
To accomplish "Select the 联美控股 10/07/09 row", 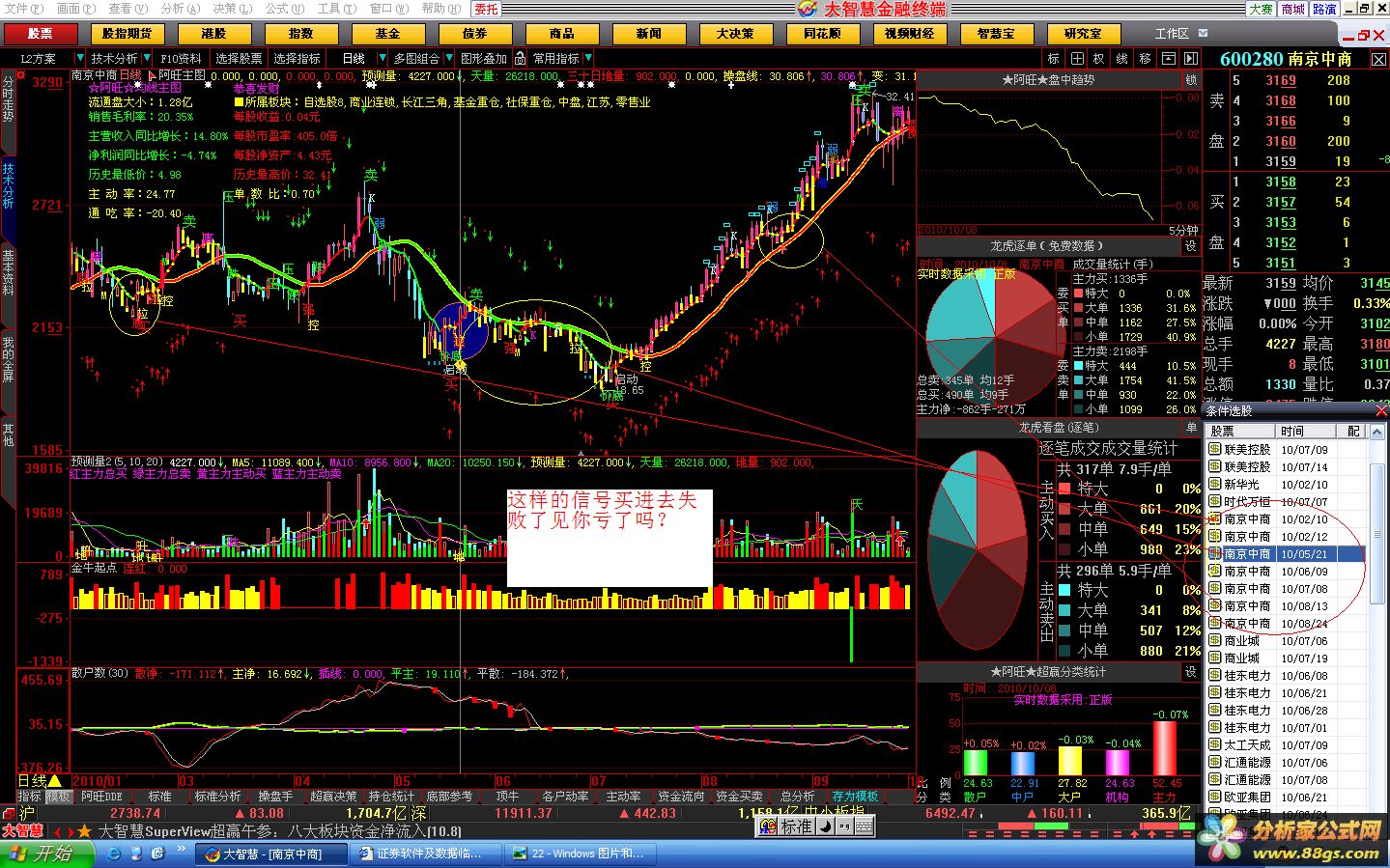I will [x=1286, y=450].
